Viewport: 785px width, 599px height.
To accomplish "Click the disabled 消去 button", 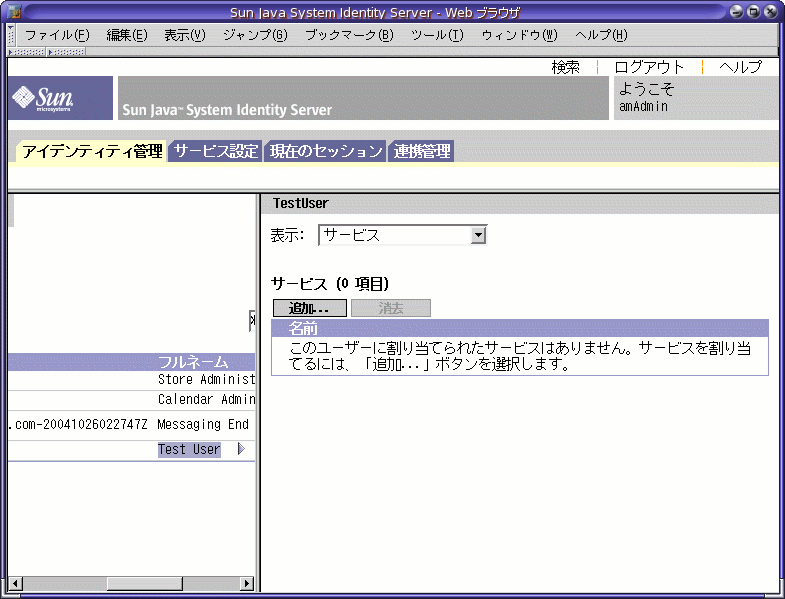I will point(390,308).
